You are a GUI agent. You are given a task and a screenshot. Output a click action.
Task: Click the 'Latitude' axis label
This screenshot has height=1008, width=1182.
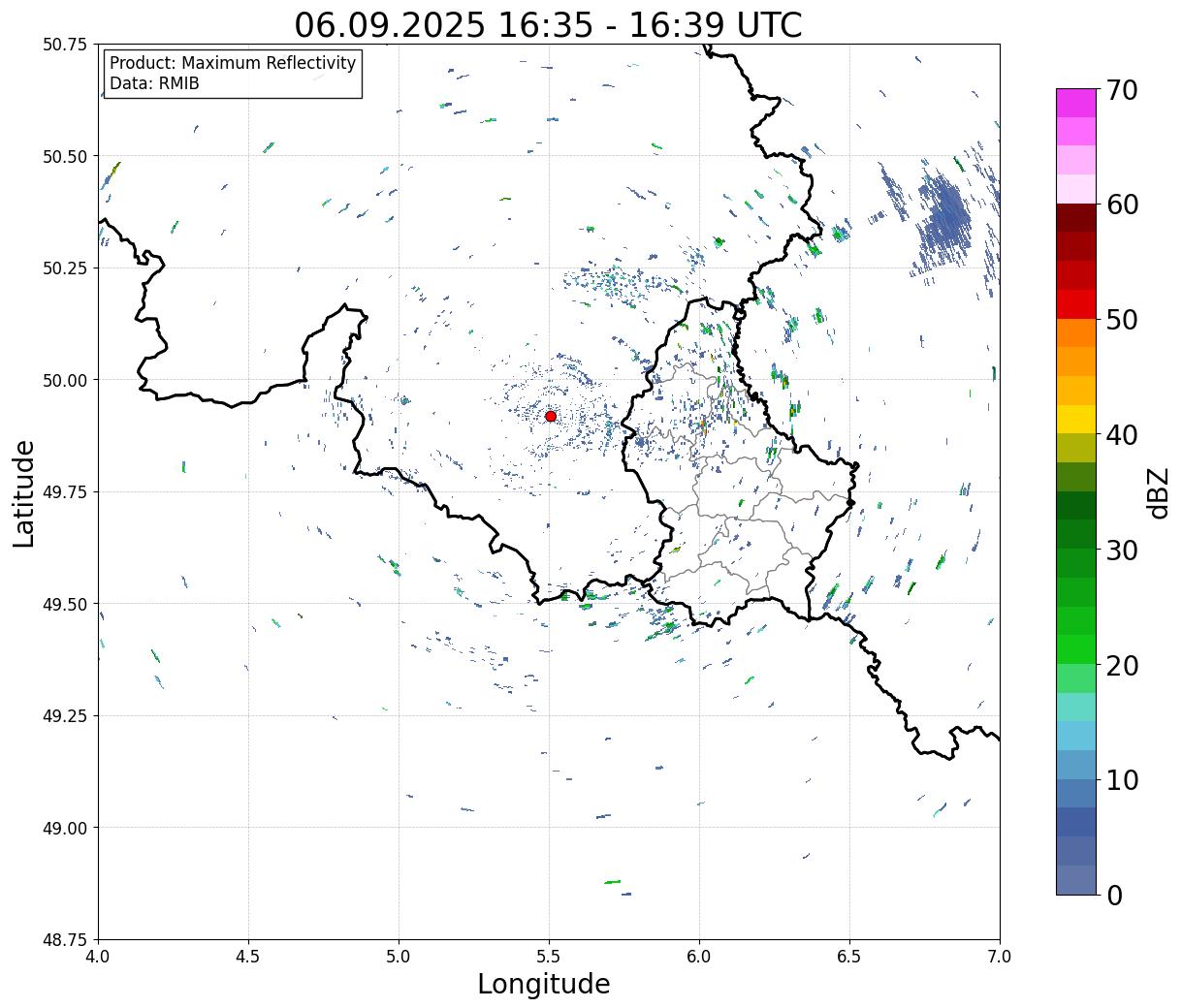[24, 492]
